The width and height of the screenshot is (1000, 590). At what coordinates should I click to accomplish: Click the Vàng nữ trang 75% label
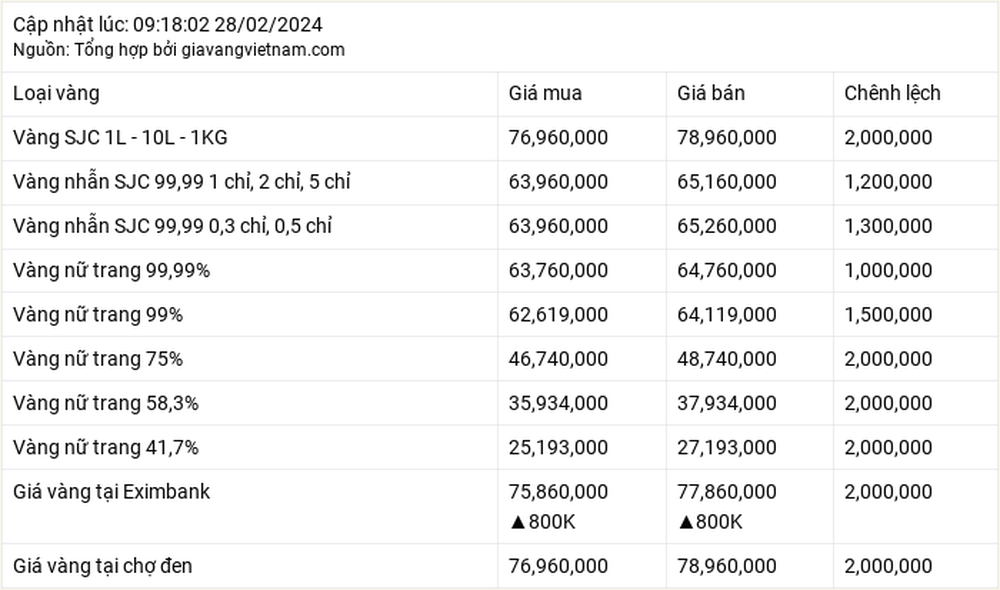tap(98, 359)
